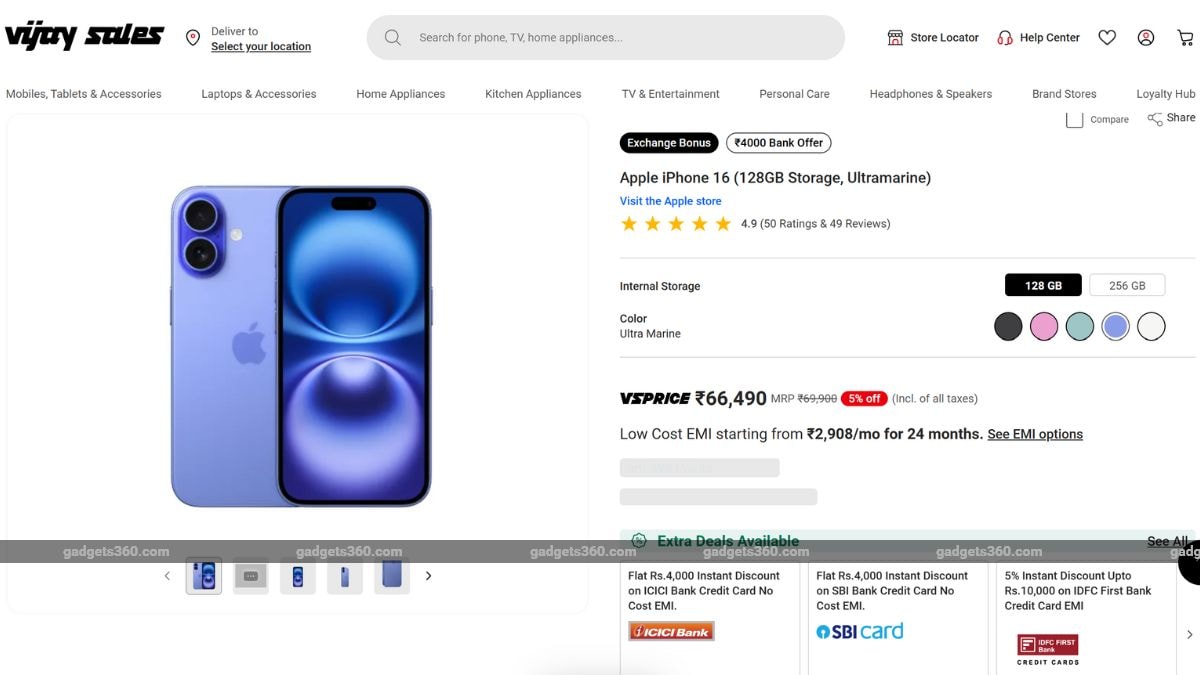The height and width of the screenshot is (675, 1200).
Task: Click the search magnifier icon
Action: pyautogui.click(x=390, y=37)
